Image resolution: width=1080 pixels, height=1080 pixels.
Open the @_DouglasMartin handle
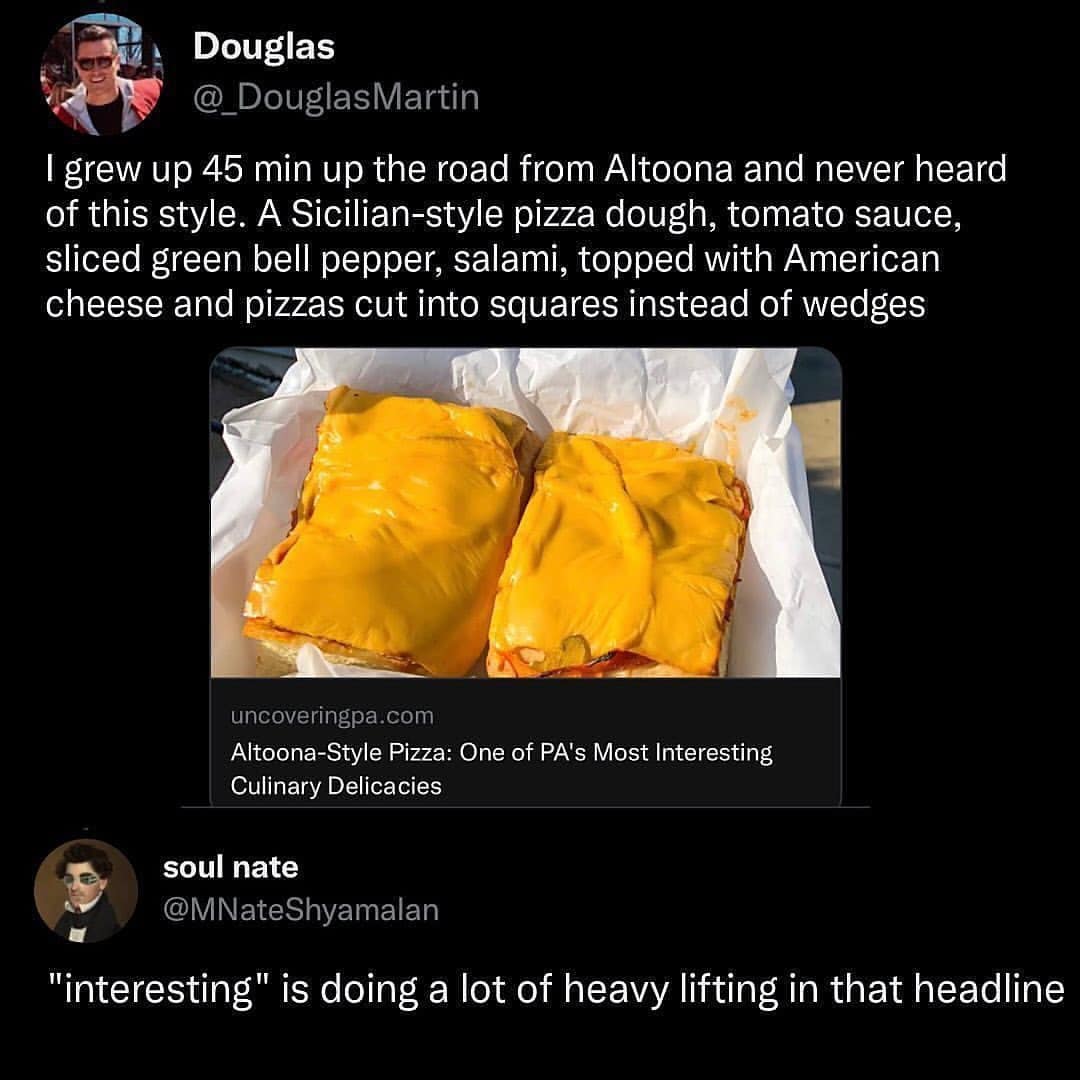(x=335, y=97)
